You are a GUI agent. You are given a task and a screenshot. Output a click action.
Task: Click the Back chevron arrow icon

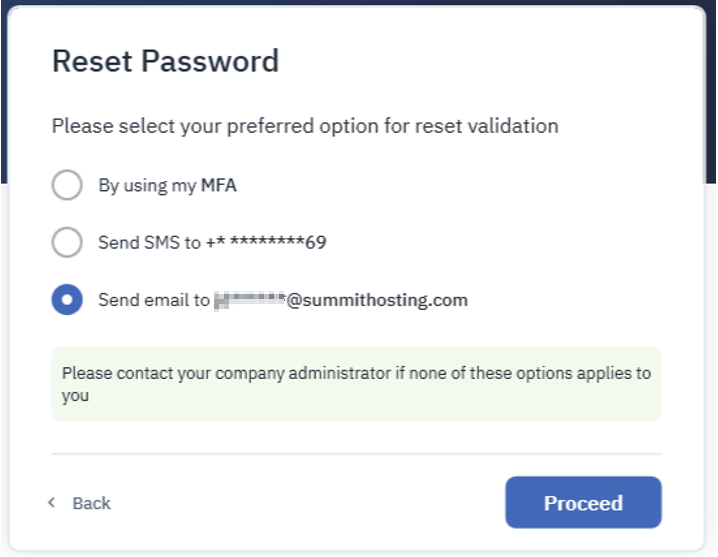pyautogui.click(x=52, y=503)
